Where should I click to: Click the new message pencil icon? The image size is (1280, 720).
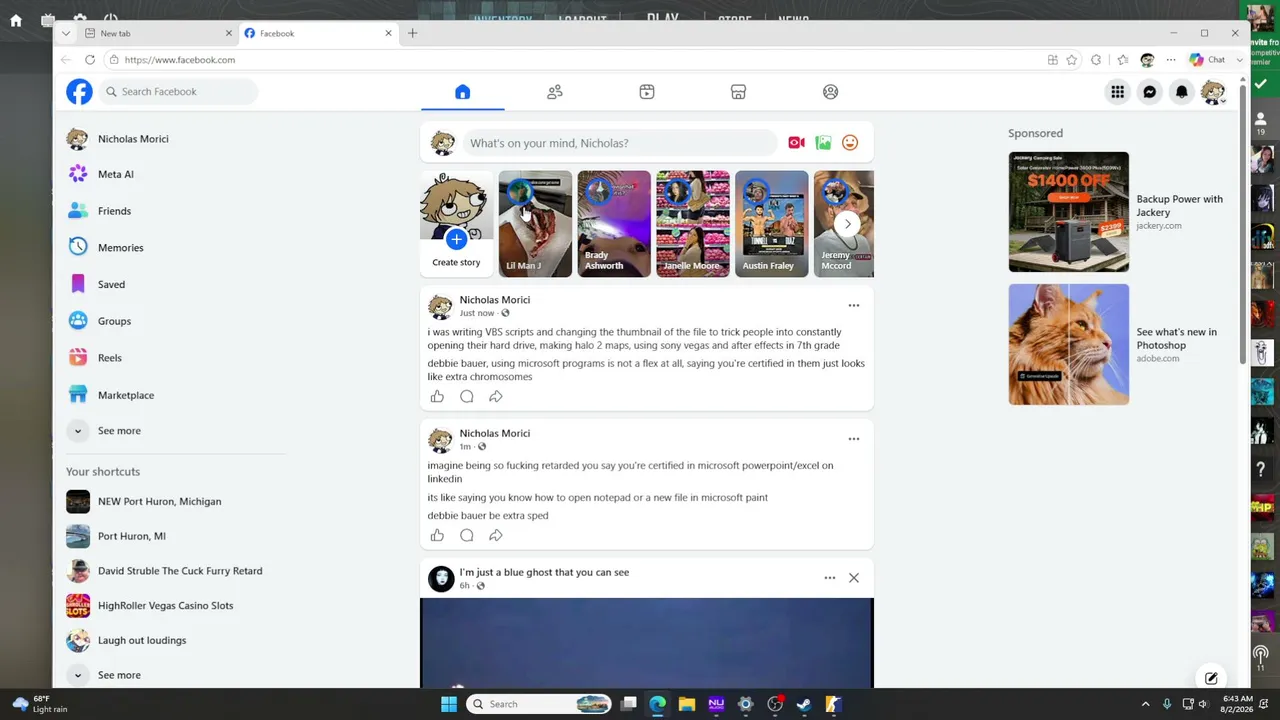(1211, 678)
